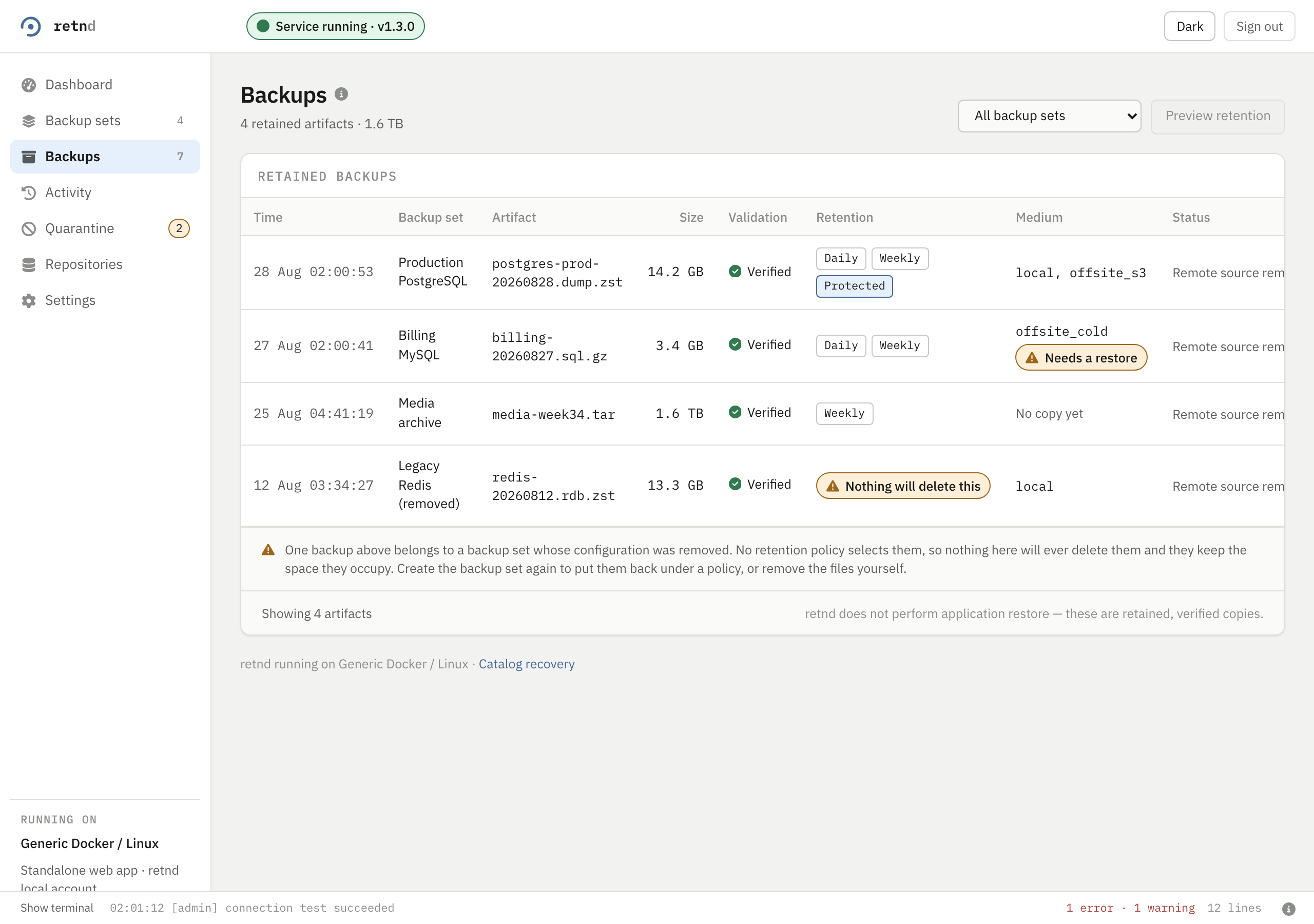
Task: Click the info icon beside Backups heading
Action: click(x=341, y=94)
